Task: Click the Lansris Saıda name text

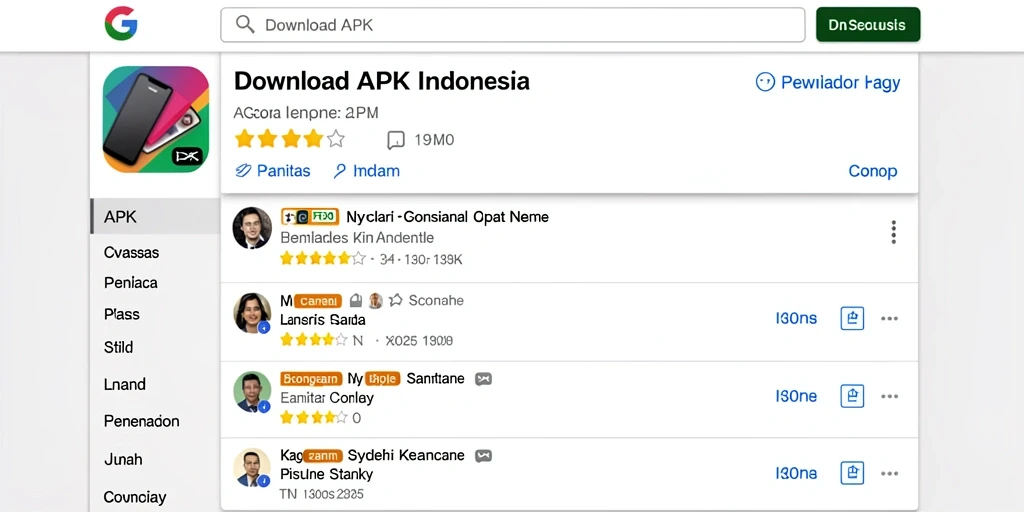Action: pos(323,320)
